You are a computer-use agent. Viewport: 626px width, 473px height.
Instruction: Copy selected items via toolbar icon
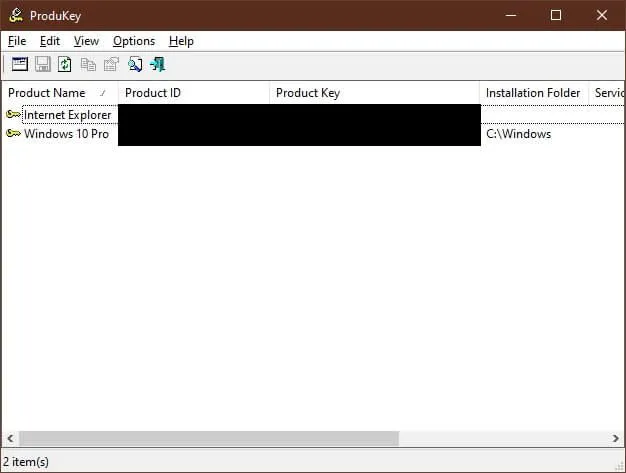(x=88, y=64)
